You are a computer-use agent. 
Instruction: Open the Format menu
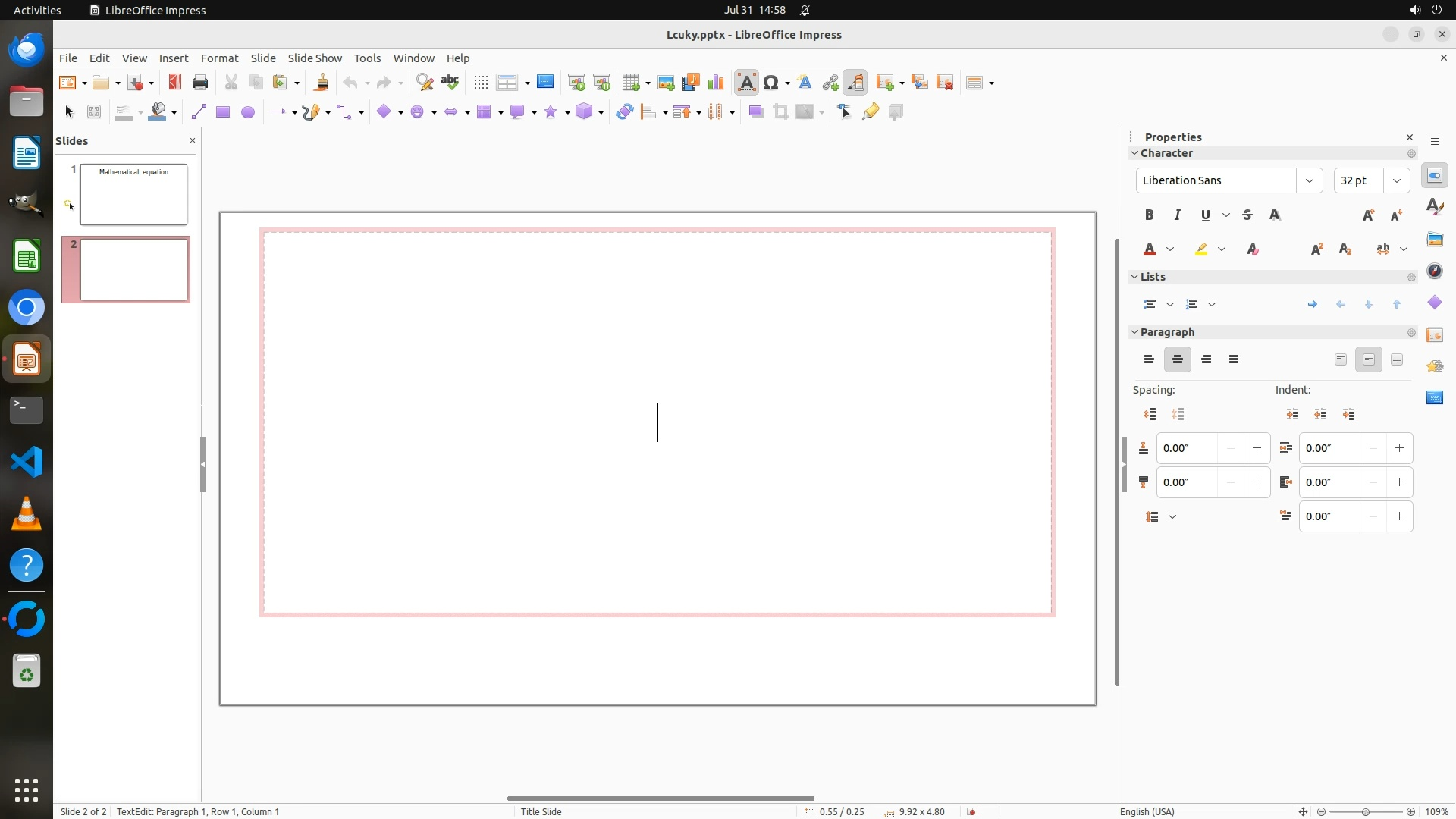[x=219, y=58]
